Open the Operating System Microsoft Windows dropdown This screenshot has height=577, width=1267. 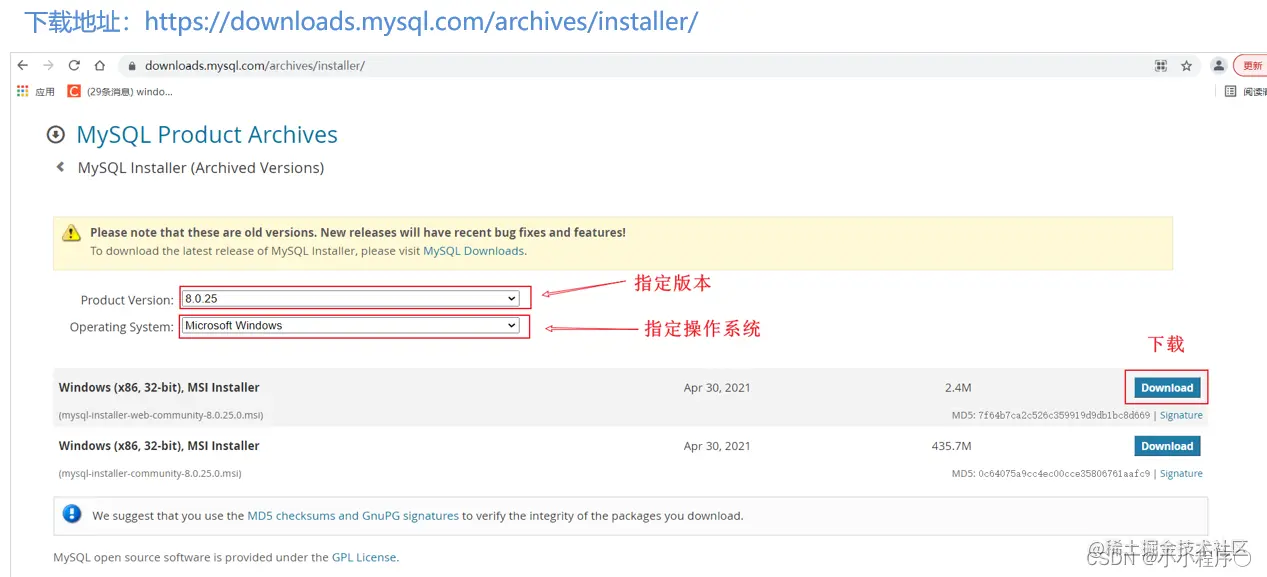[351, 326]
